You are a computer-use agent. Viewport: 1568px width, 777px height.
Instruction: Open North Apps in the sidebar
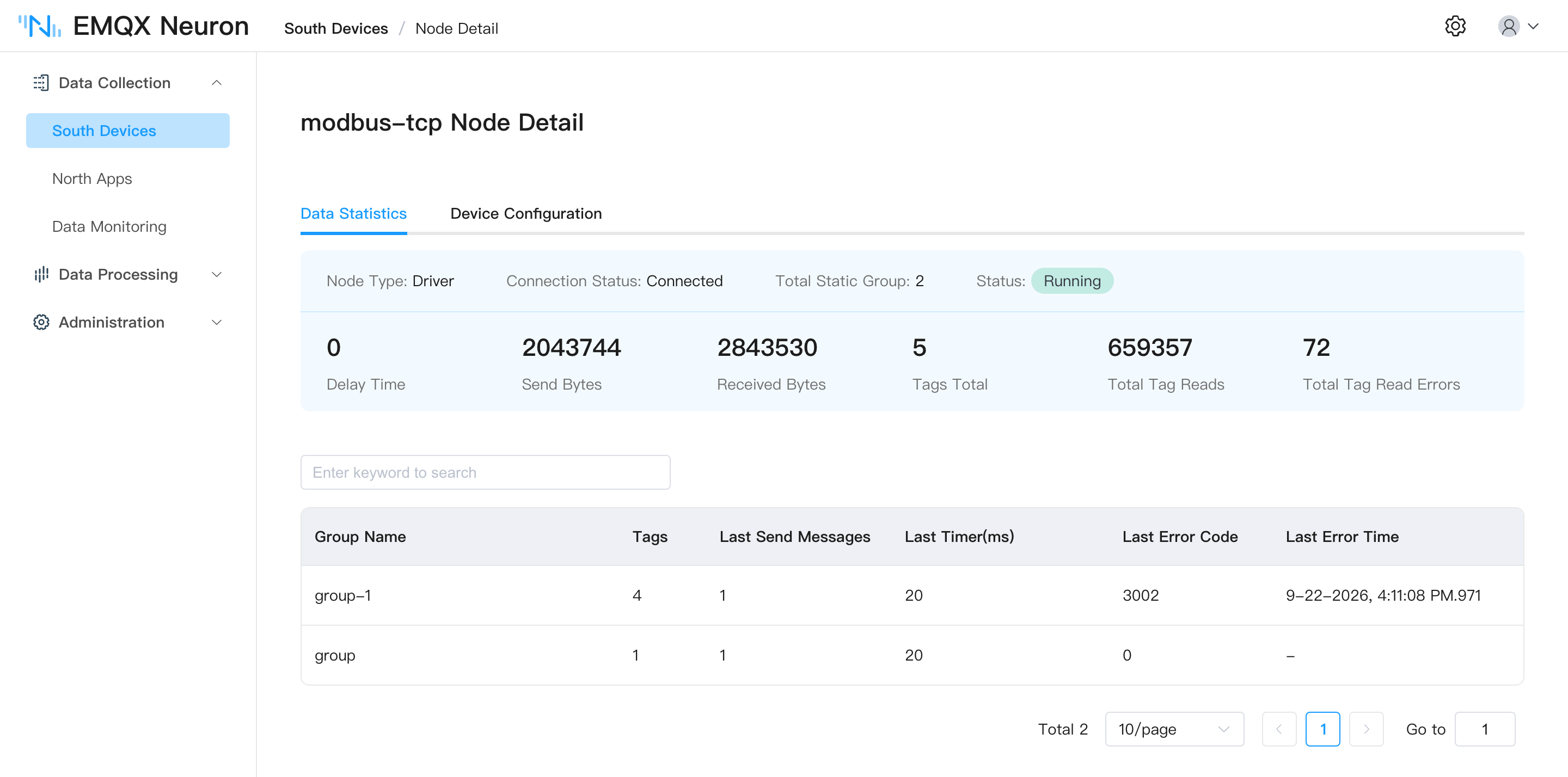point(92,178)
